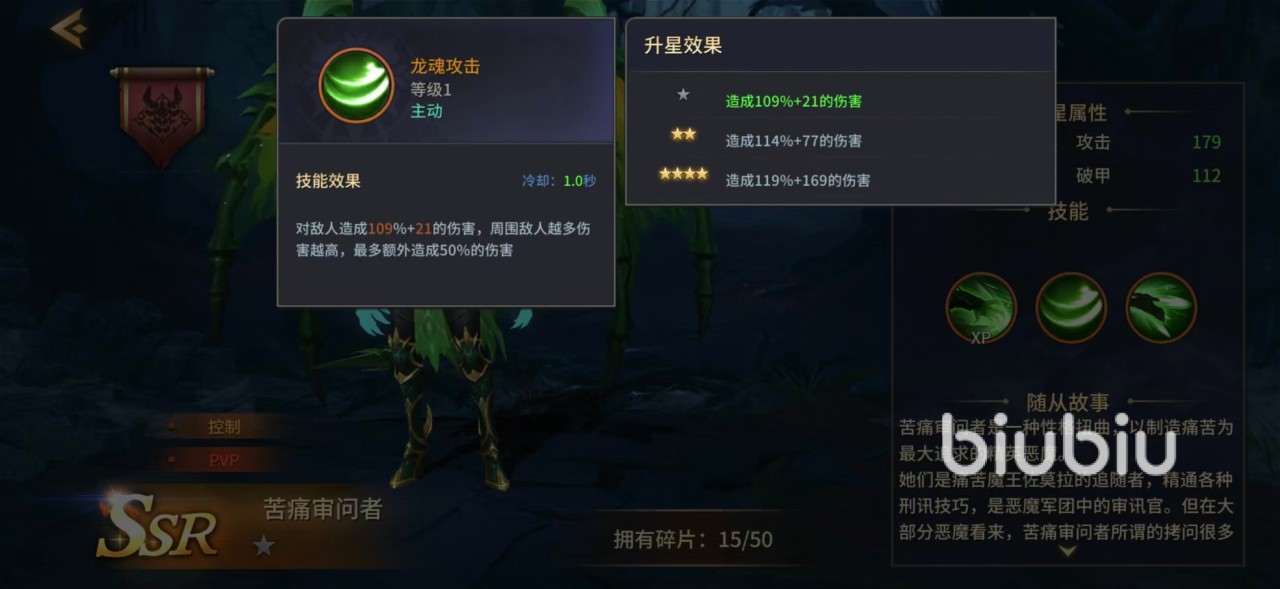Tap the 拥有碎片 15/50 shard counter

[693, 540]
